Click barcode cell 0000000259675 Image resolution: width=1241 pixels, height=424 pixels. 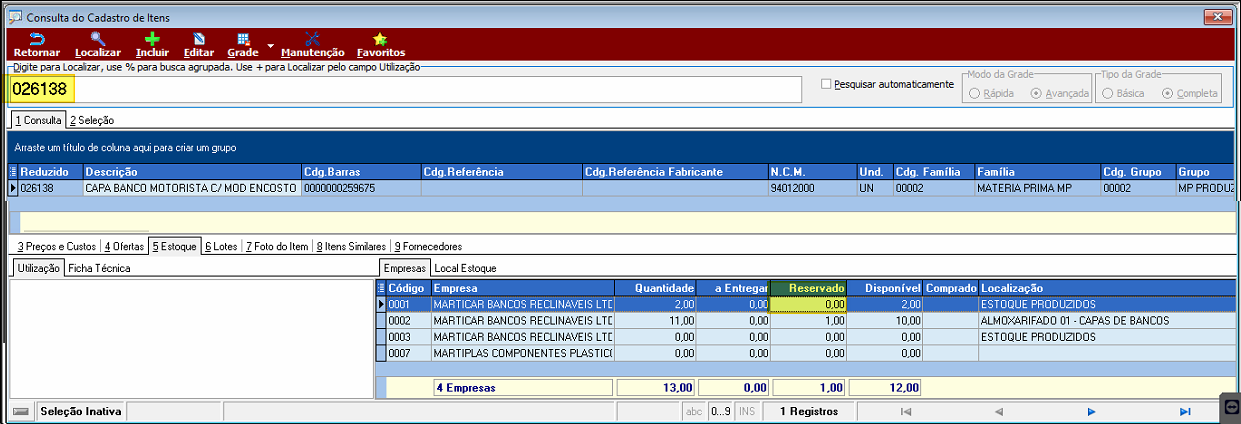coord(360,188)
